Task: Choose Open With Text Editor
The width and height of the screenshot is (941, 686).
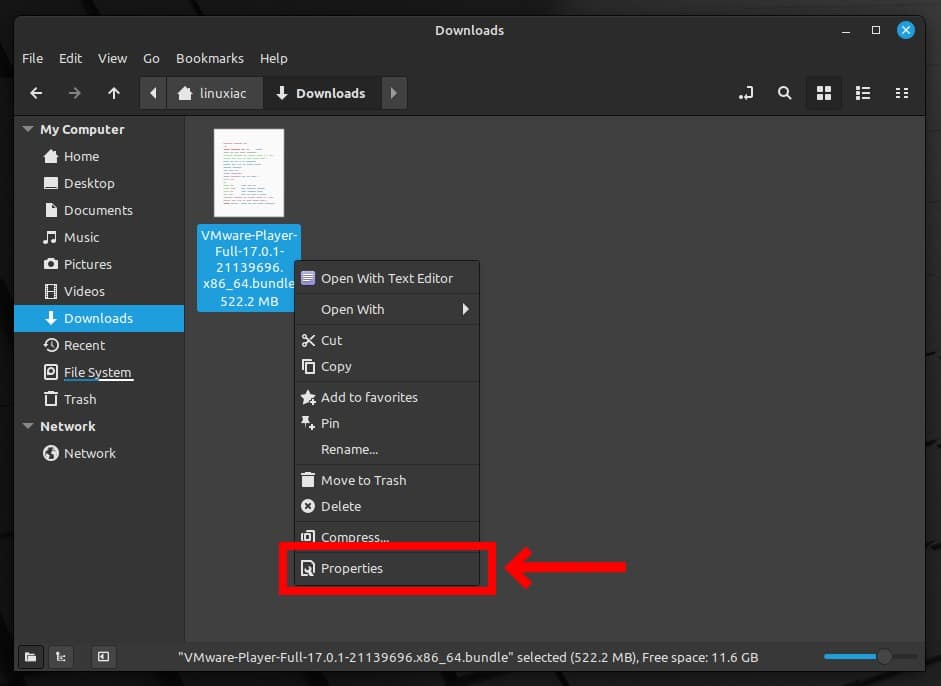Action: coord(387,278)
